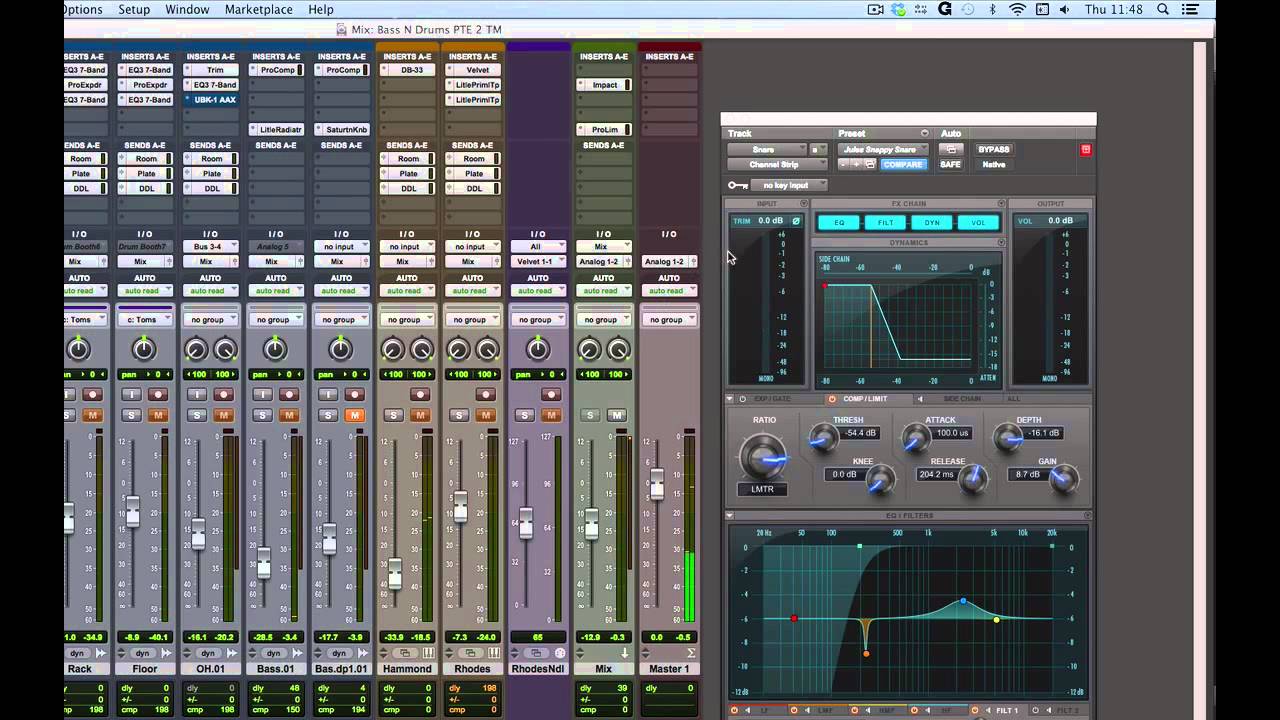Image resolution: width=1280 pixels, height=720 pixels.
Task: Click the Hammond instrument track type icon
Action: click(x=428, y=653)
